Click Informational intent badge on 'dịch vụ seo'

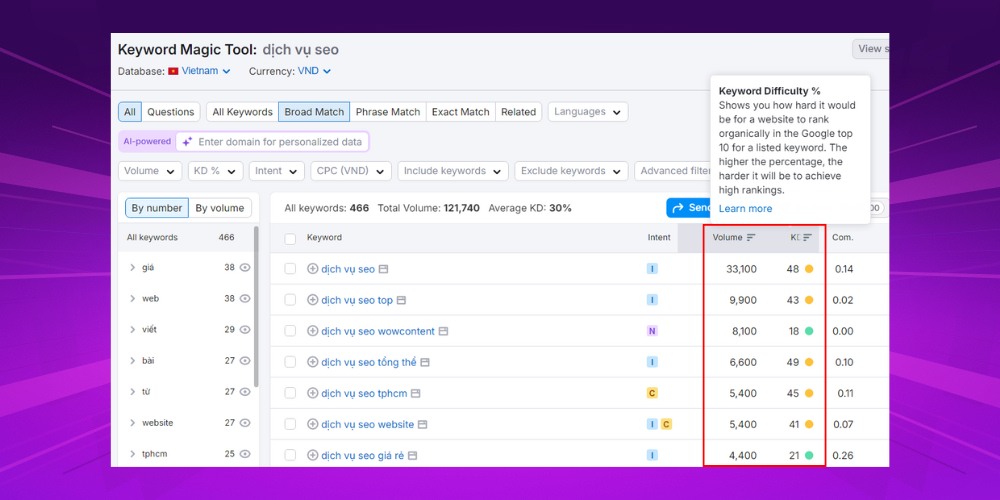(652, 269)
